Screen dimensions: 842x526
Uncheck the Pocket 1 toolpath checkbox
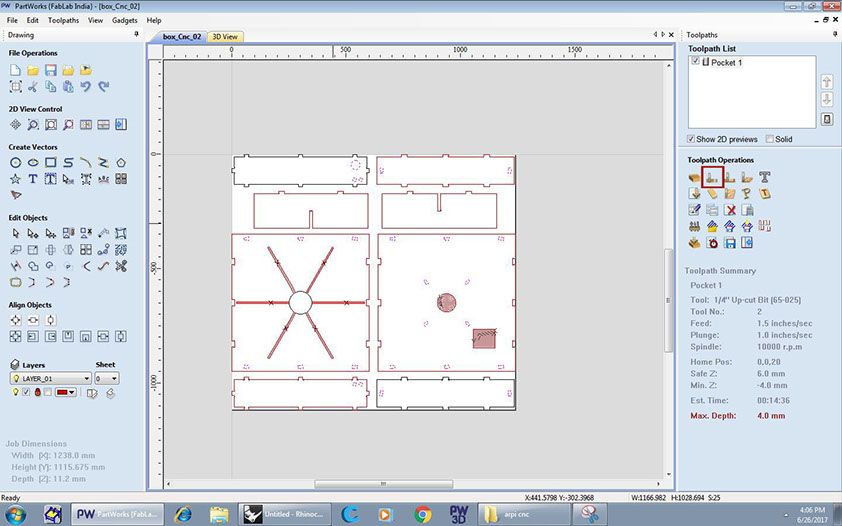pos(695,61)
